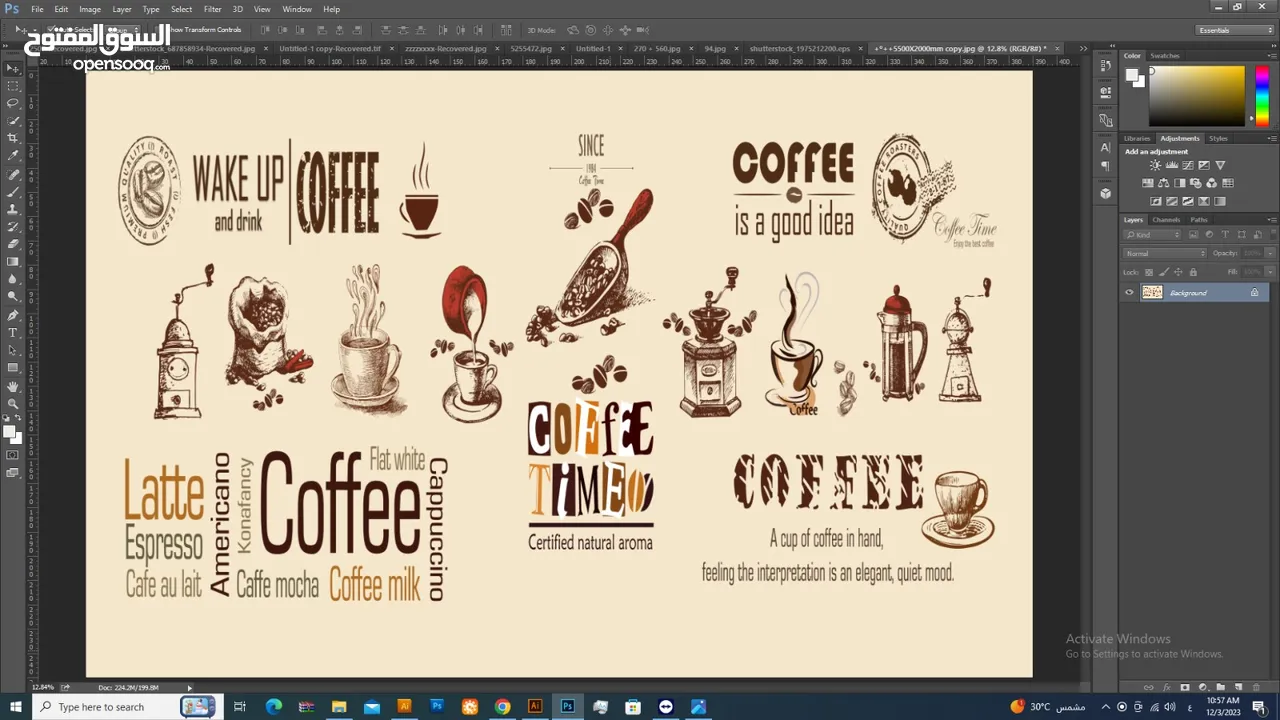Screen dimensions: 1280x720
Task: Toggle the Background layer lock icon
Action: pos(1254,293)
